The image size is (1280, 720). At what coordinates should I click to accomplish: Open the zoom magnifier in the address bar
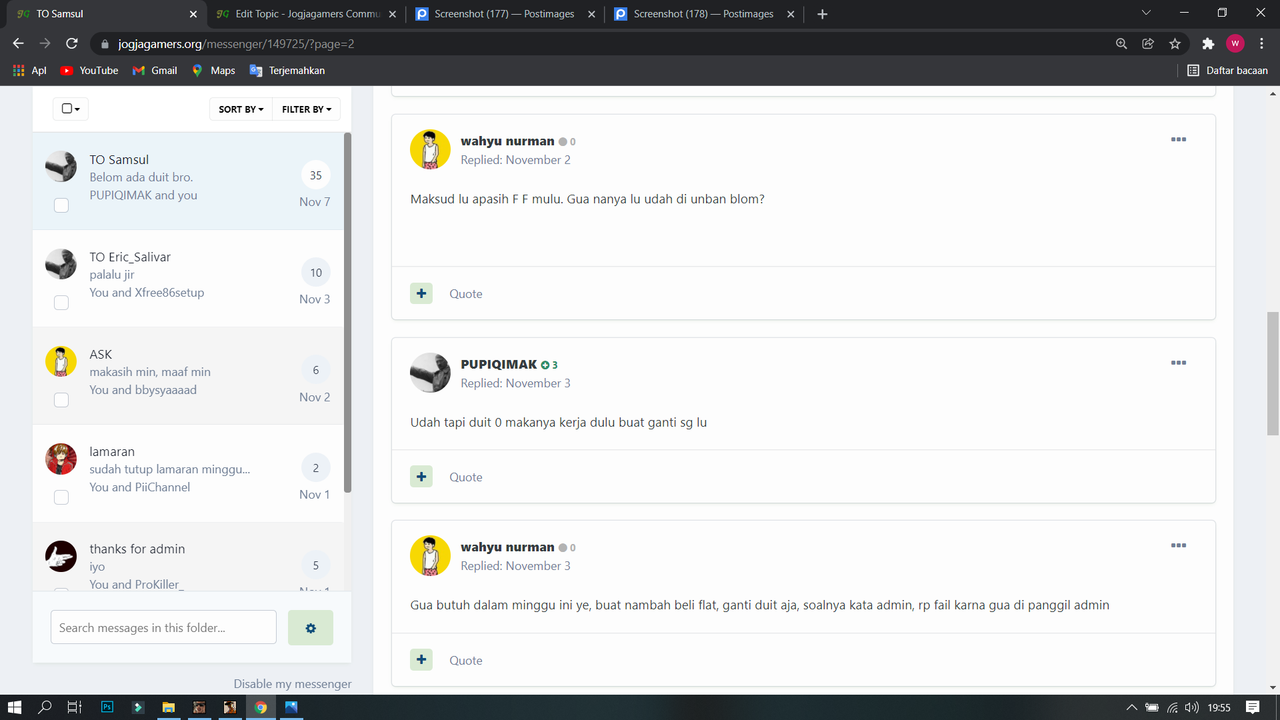pyautogui.click(x=1122, y=44)
